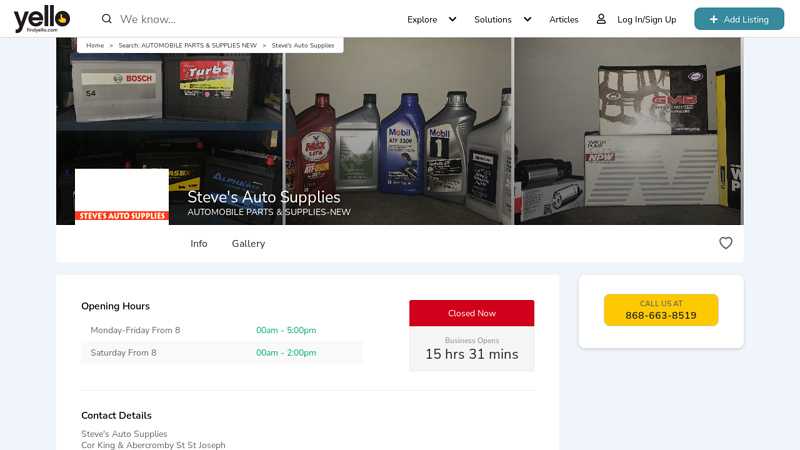Open the motor oil bottles photo
The image size is (800, 450).
pos(398,131)
